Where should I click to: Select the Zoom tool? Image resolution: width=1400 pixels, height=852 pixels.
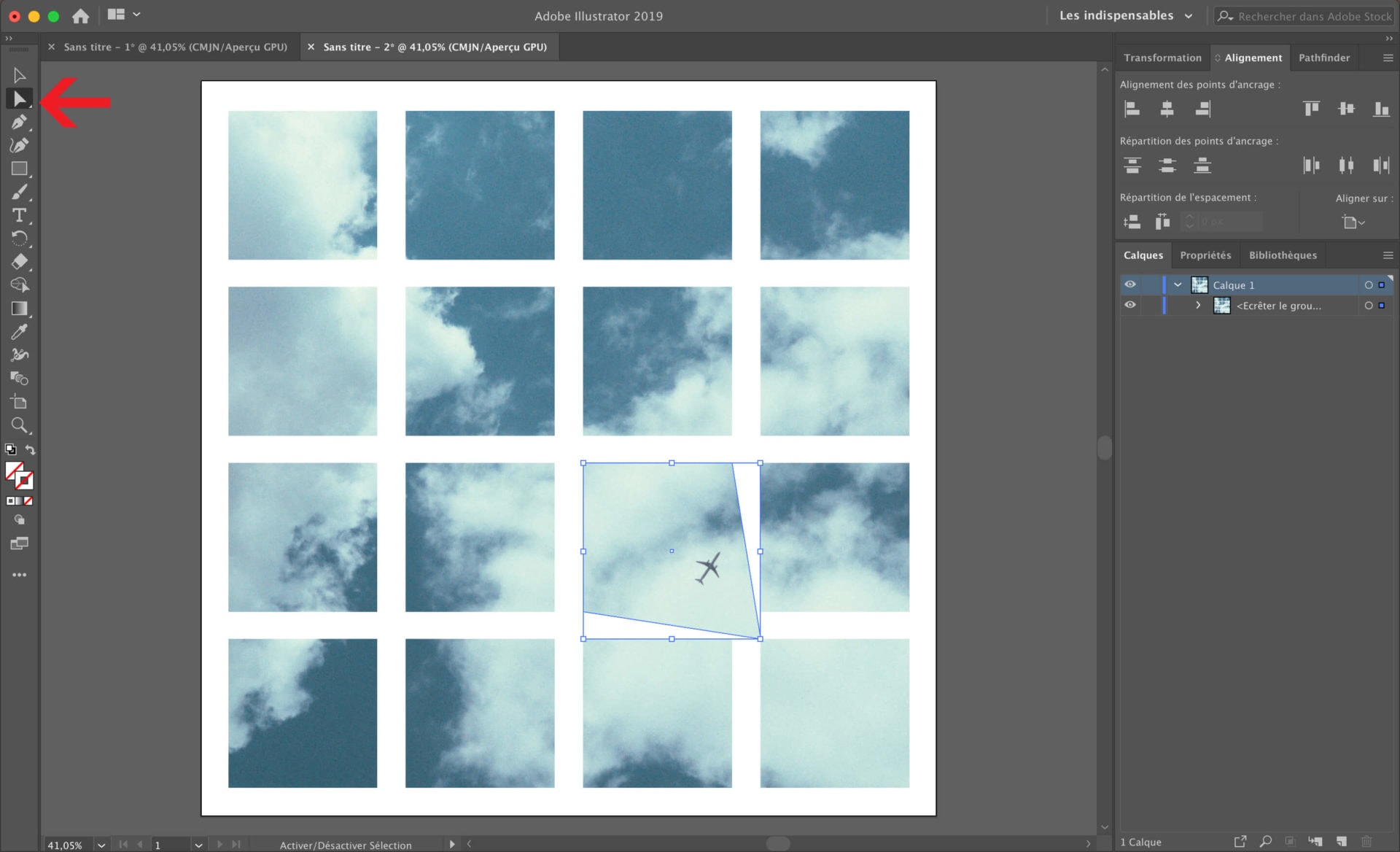click(x=19, y=425)
